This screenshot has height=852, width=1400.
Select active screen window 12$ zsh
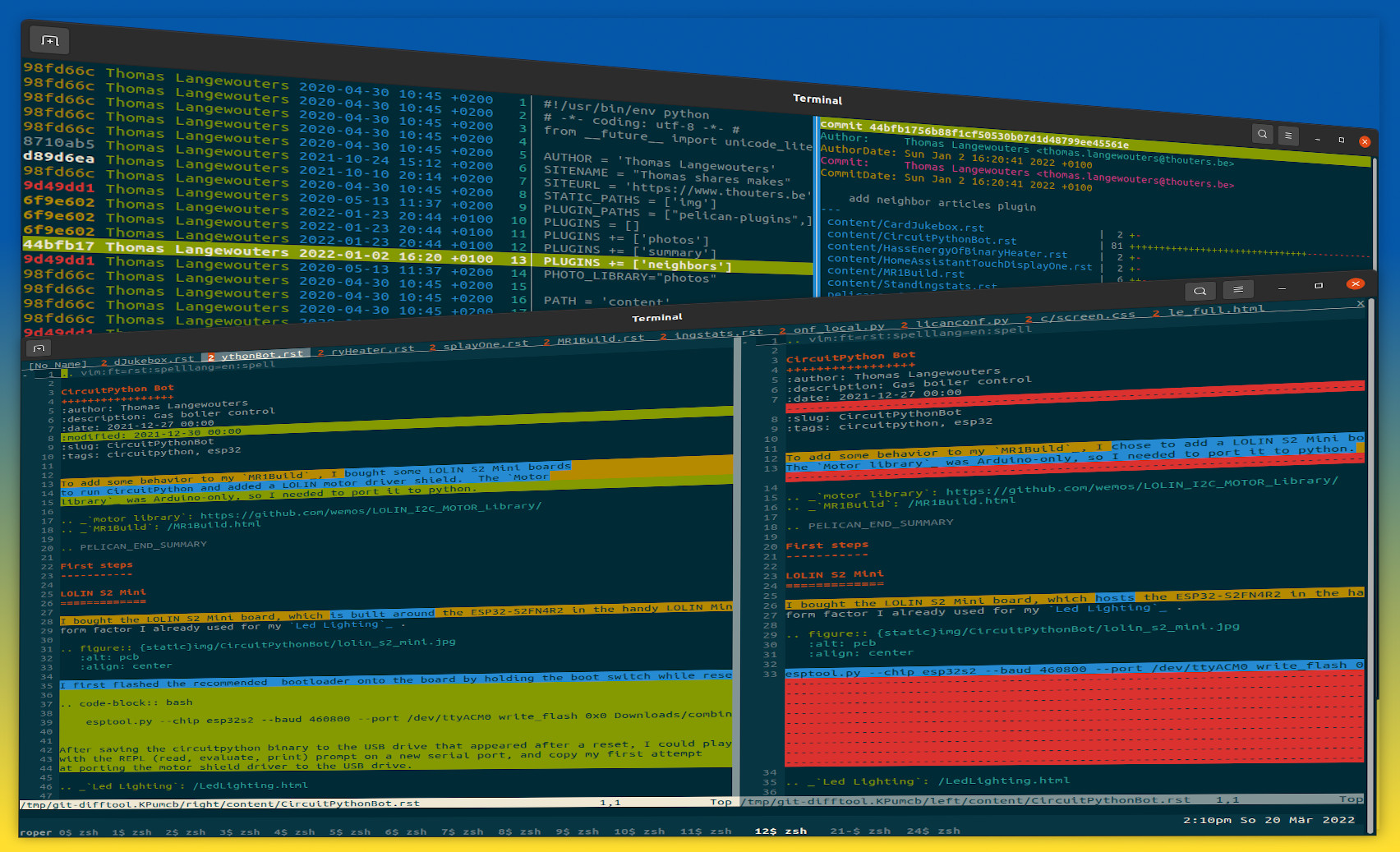pyautogui.click(x=781, y=831)
